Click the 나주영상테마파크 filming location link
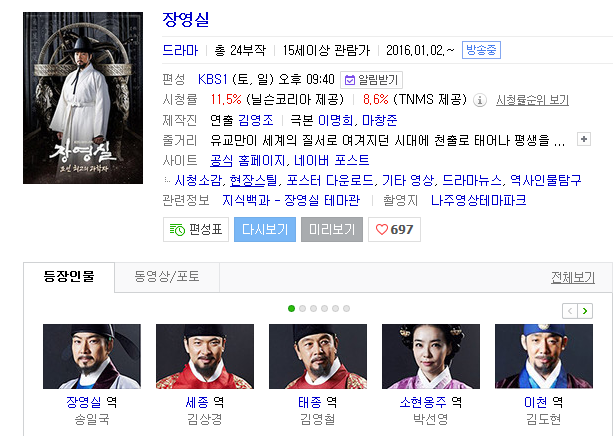615x436 pixels. click(x=479, y=200)
